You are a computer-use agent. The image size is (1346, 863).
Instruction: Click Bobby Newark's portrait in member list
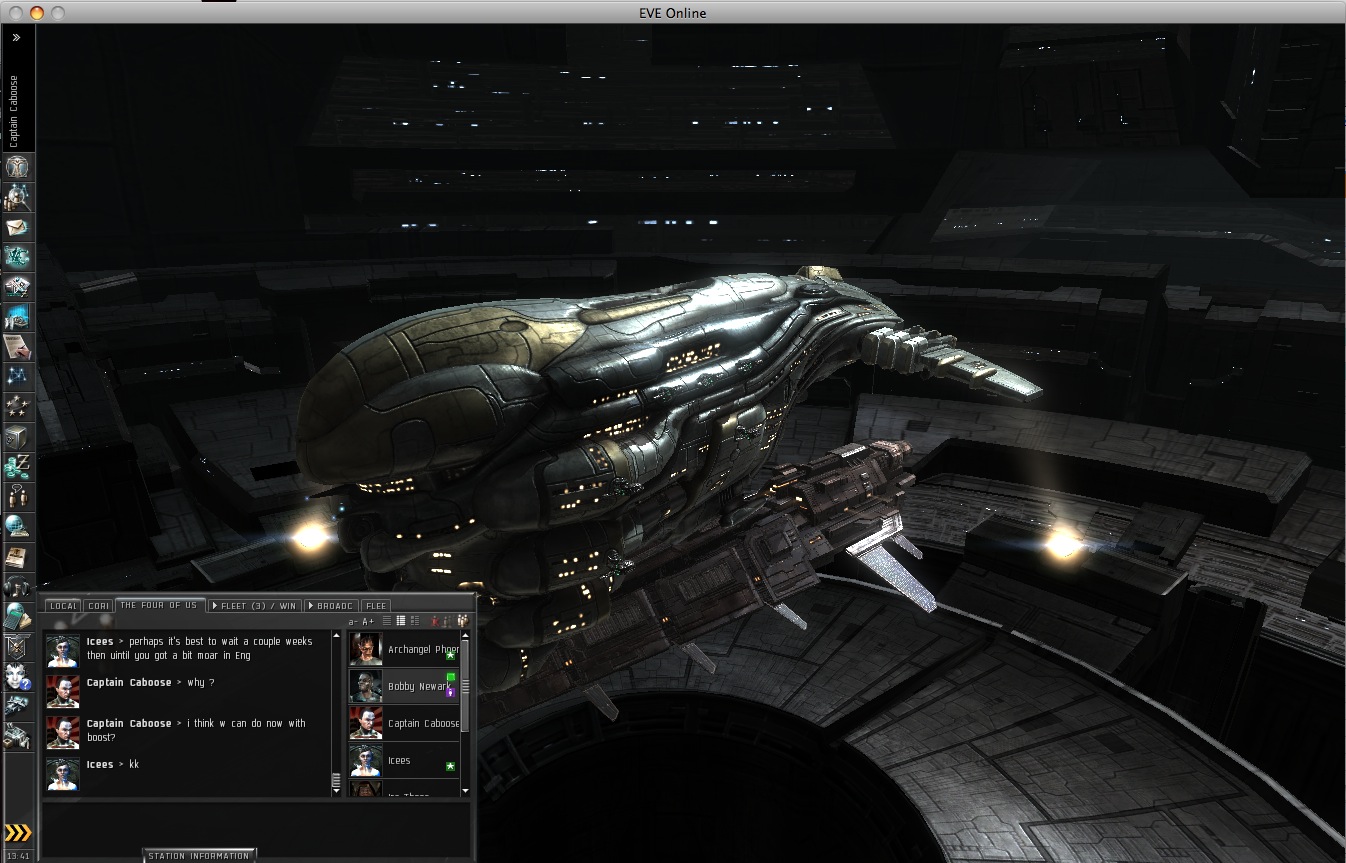coord(365,686)
